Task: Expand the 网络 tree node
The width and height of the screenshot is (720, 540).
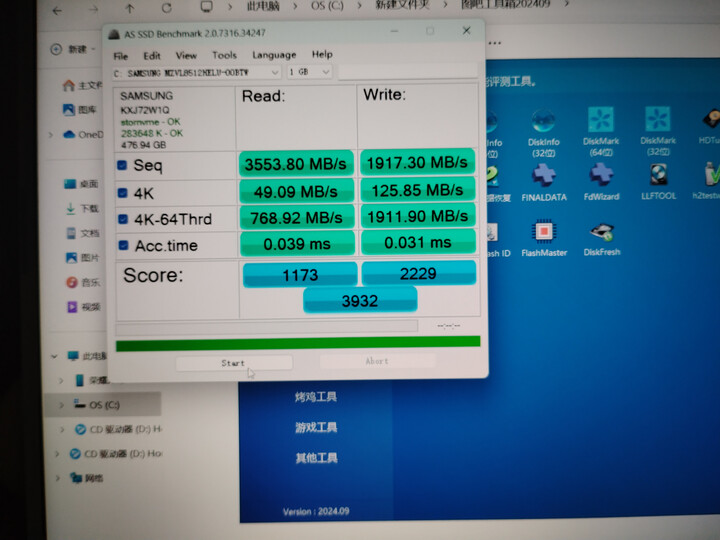Action: [58, 478]
